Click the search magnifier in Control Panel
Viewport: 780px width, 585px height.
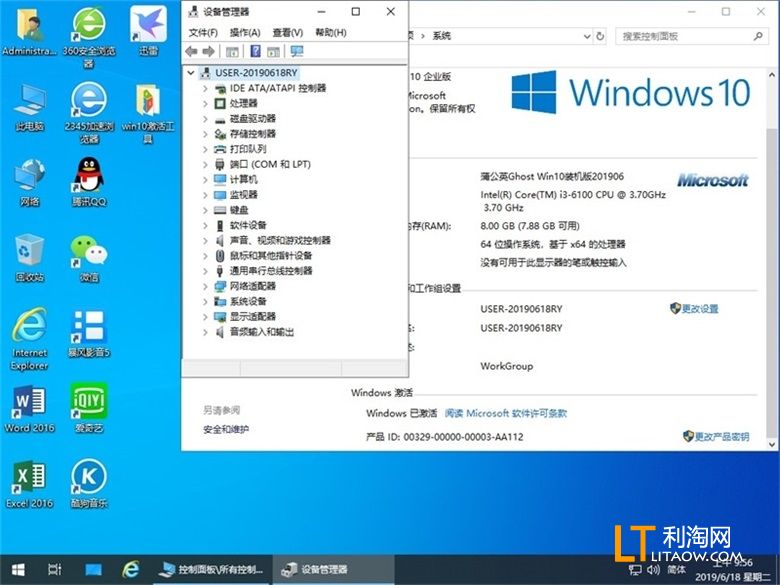[758, 36]
